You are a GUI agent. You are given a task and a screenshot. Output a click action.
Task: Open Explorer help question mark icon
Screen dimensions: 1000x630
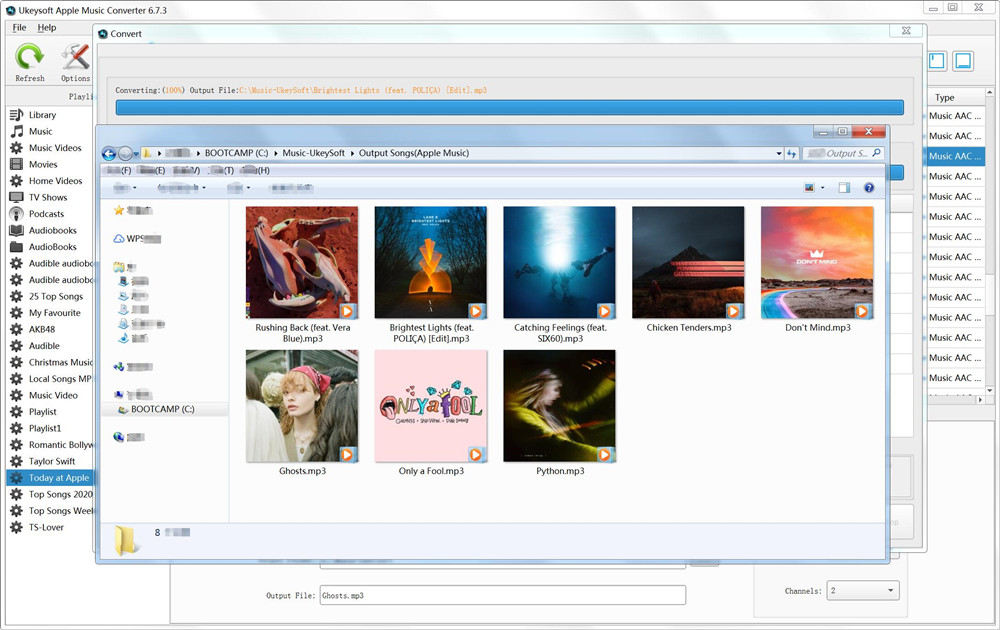(869, 187)
